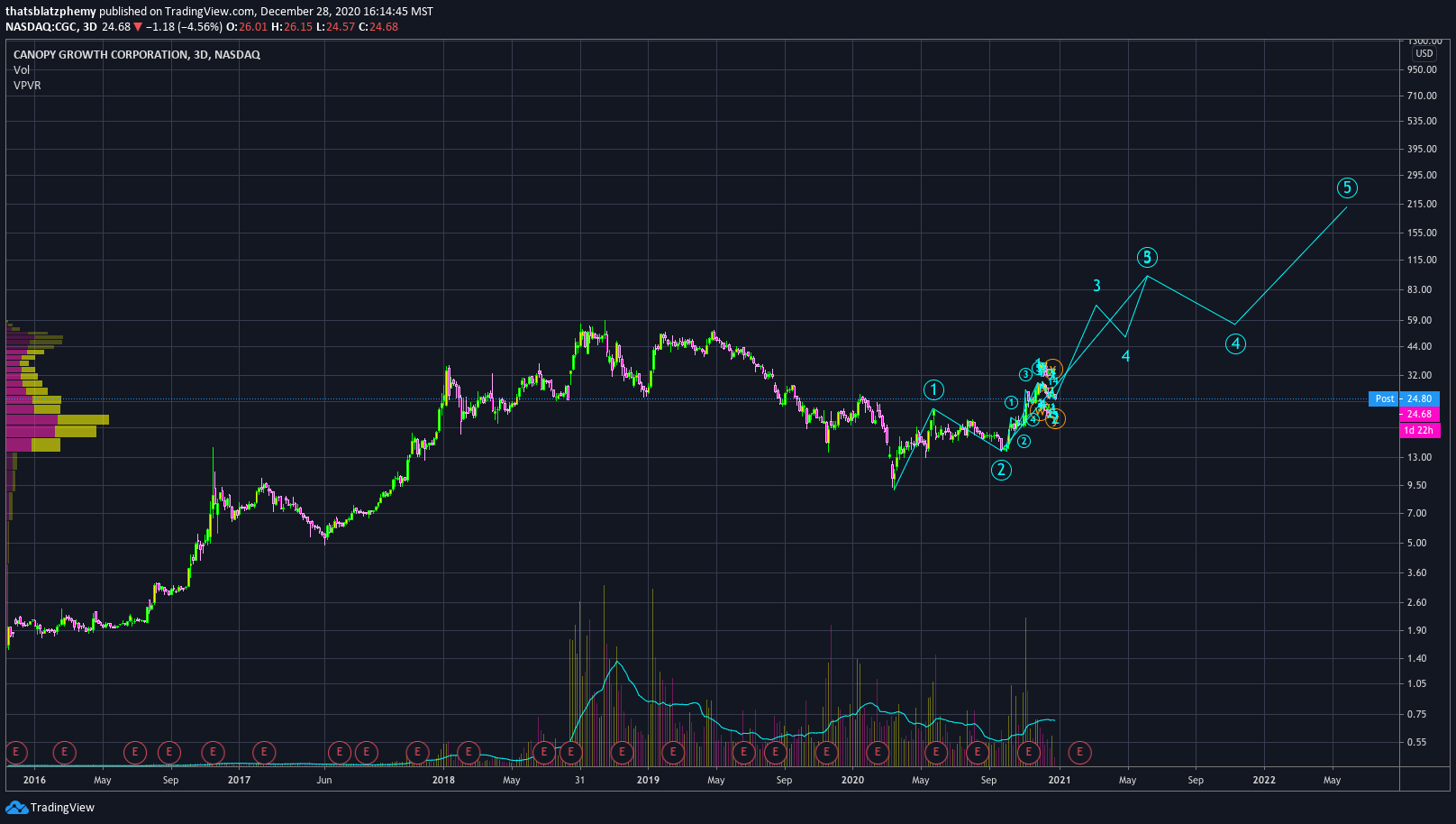This screenshot has height=824, width=1456.
Task: Click the −1.18 (−4.56%) change value
Action: tap(184, 27)
